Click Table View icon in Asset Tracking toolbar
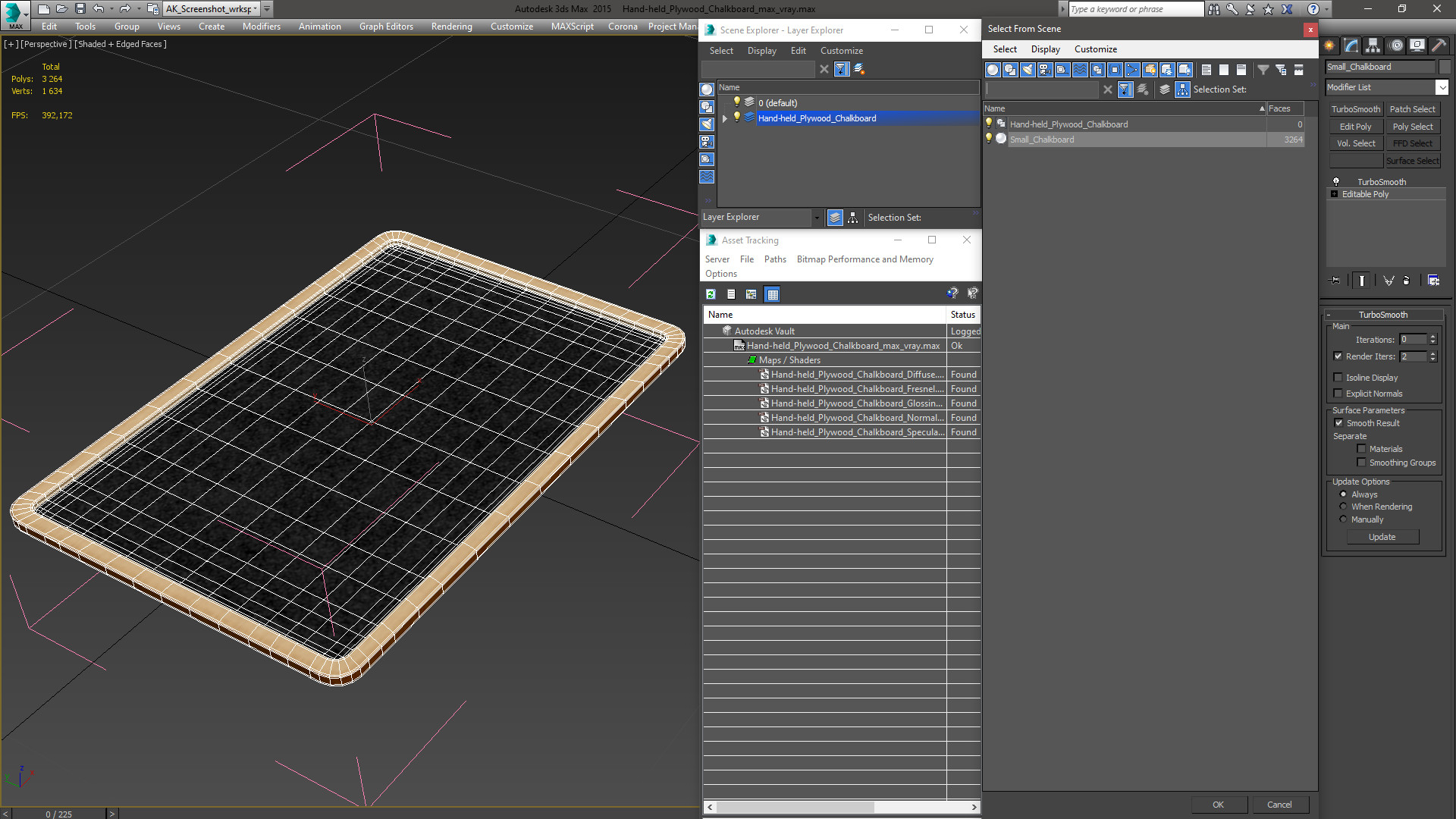The image size is (1456, 819). tap(772, 294)
